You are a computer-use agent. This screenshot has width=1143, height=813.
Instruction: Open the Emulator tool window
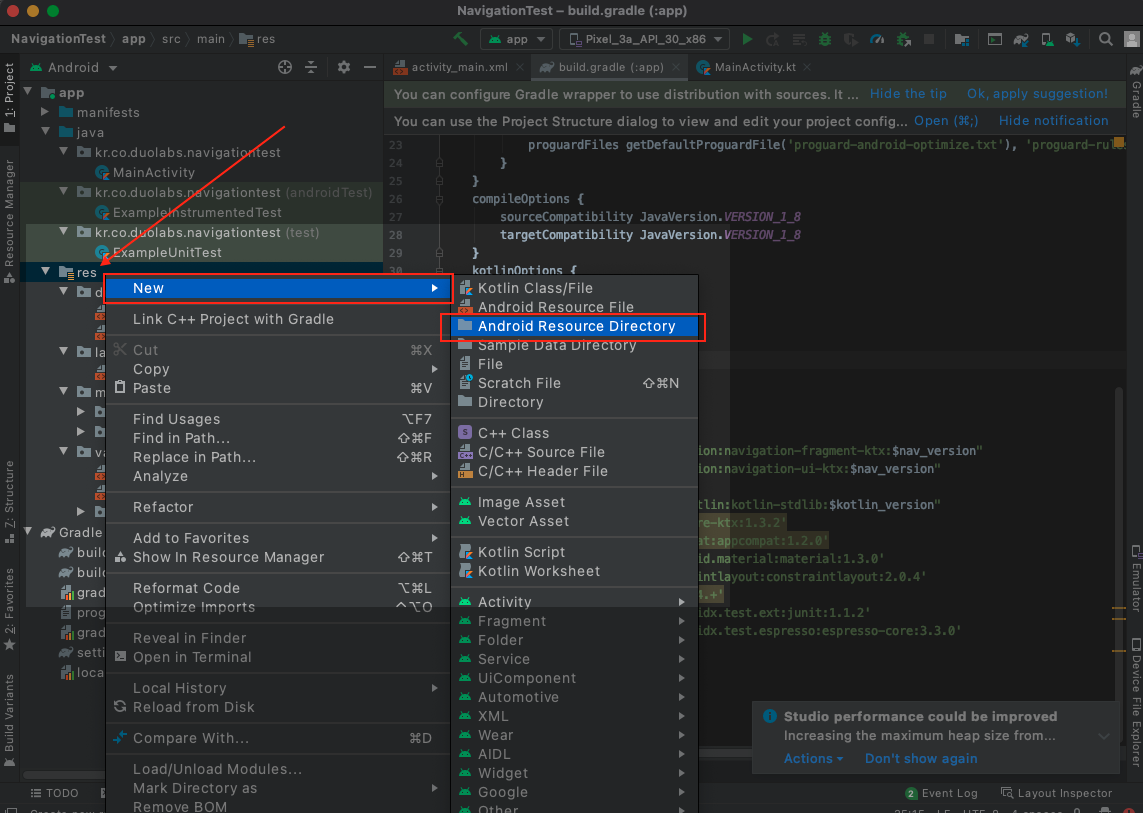point(1136,577)
